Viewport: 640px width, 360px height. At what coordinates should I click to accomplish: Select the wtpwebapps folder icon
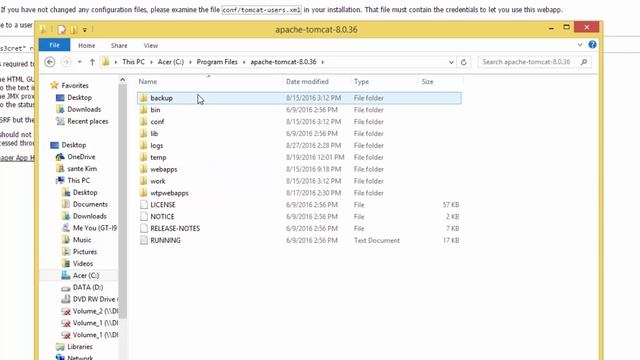pos(143,193)
